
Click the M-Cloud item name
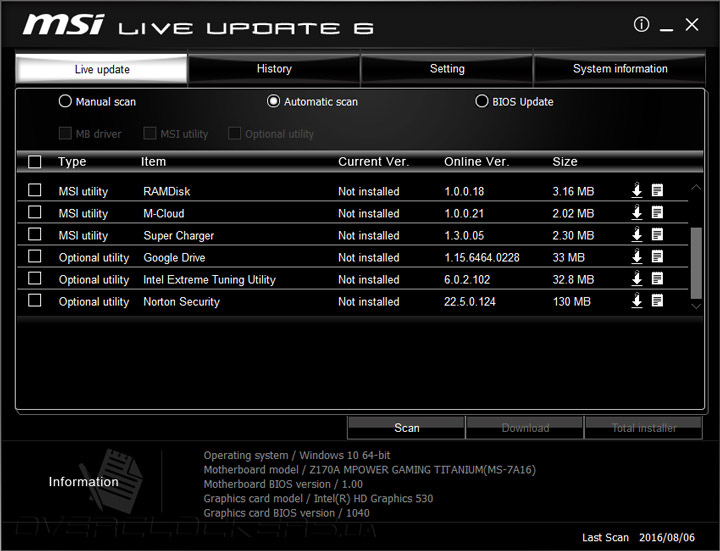click(x=163, y=213)
